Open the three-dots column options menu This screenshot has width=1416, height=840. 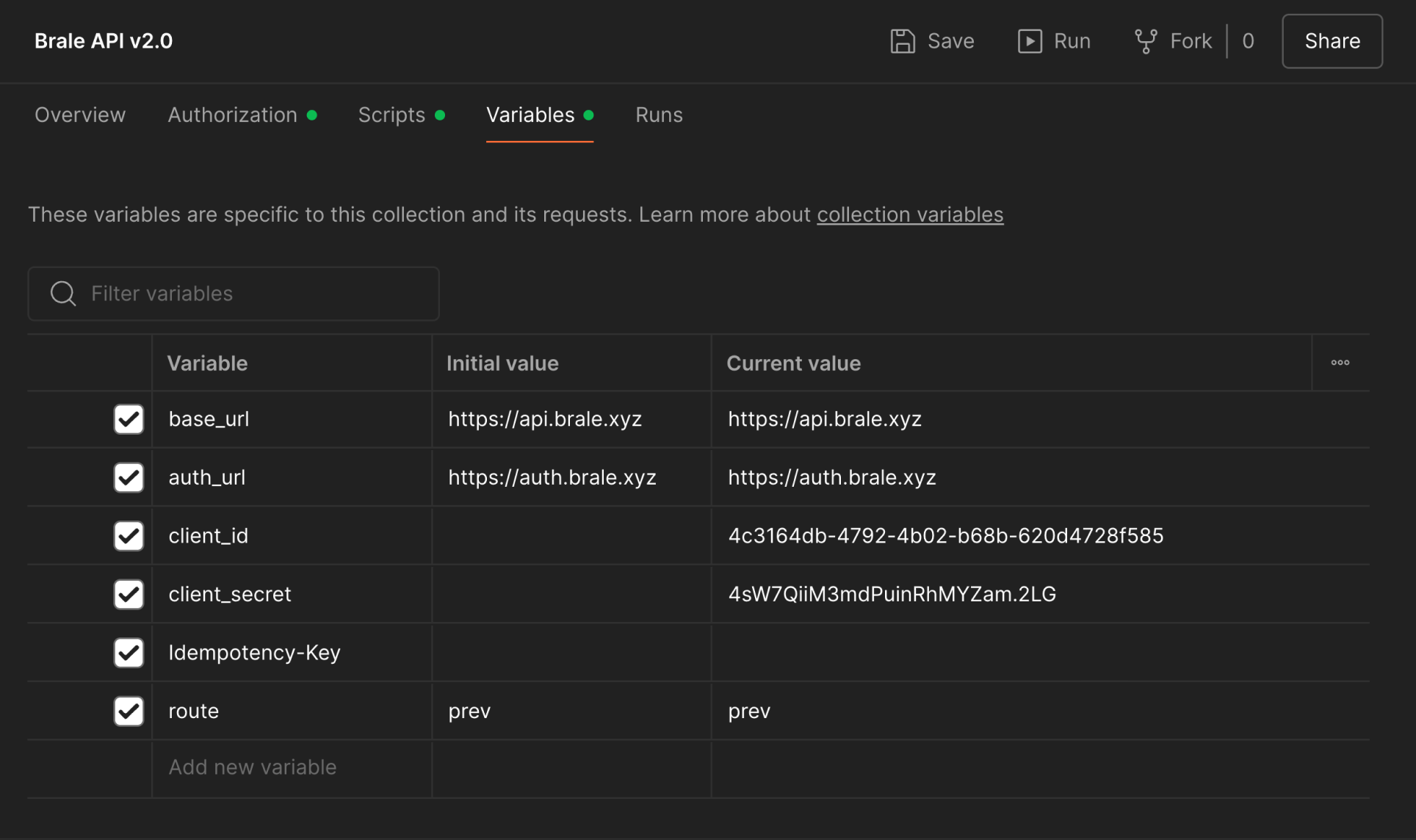(1340, 363)
